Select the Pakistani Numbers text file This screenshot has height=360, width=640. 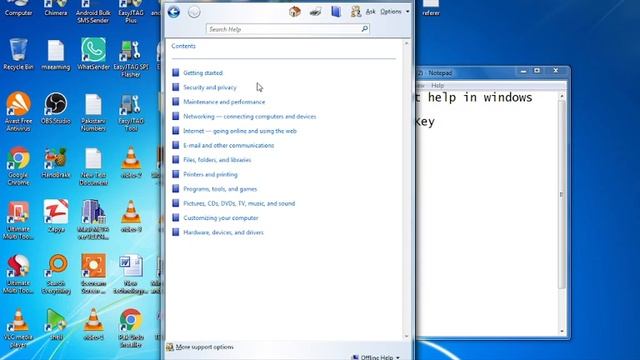tap(93, 112)
